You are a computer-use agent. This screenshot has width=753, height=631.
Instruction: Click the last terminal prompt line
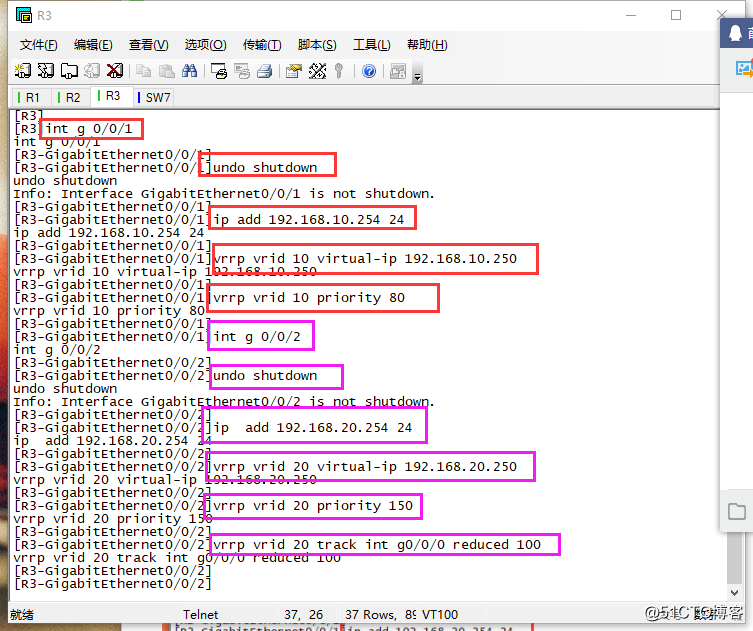112,584
